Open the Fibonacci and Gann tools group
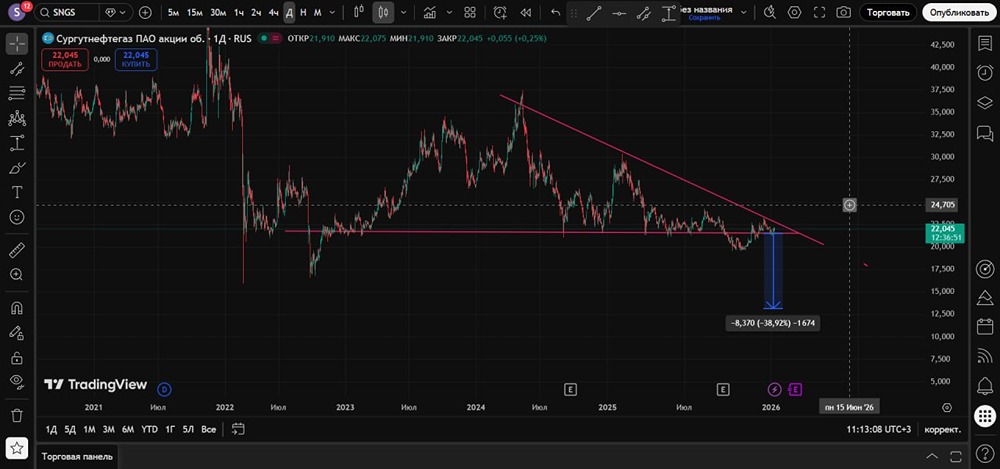The image size is (1000, 469). click(x=17, y=94)
